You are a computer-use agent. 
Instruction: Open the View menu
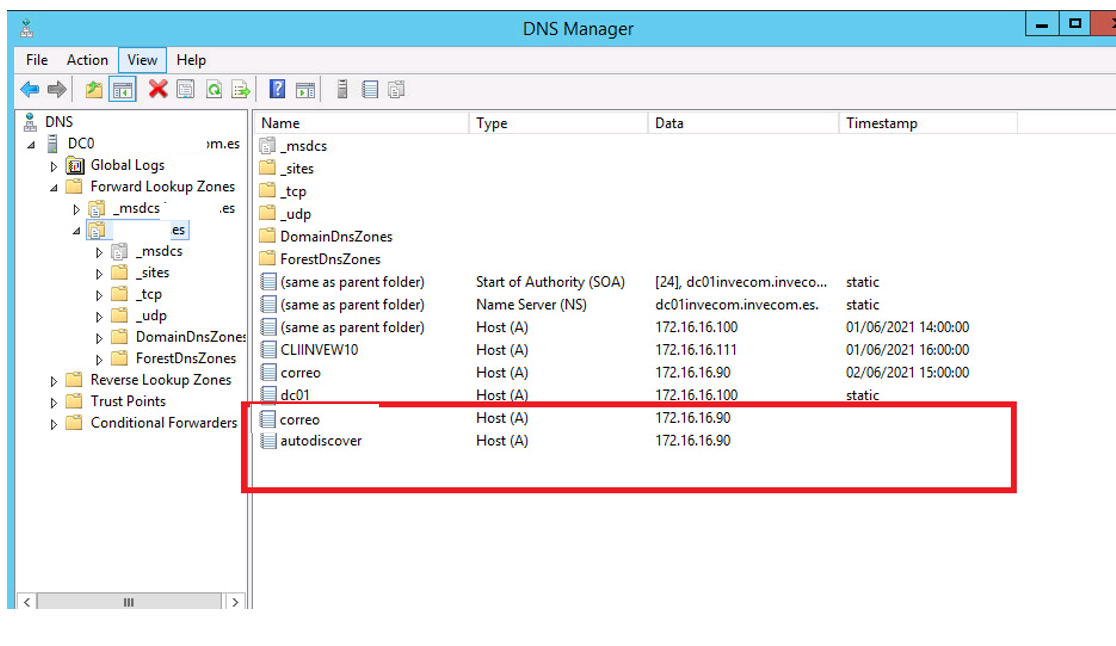click(x=142, y=60)
